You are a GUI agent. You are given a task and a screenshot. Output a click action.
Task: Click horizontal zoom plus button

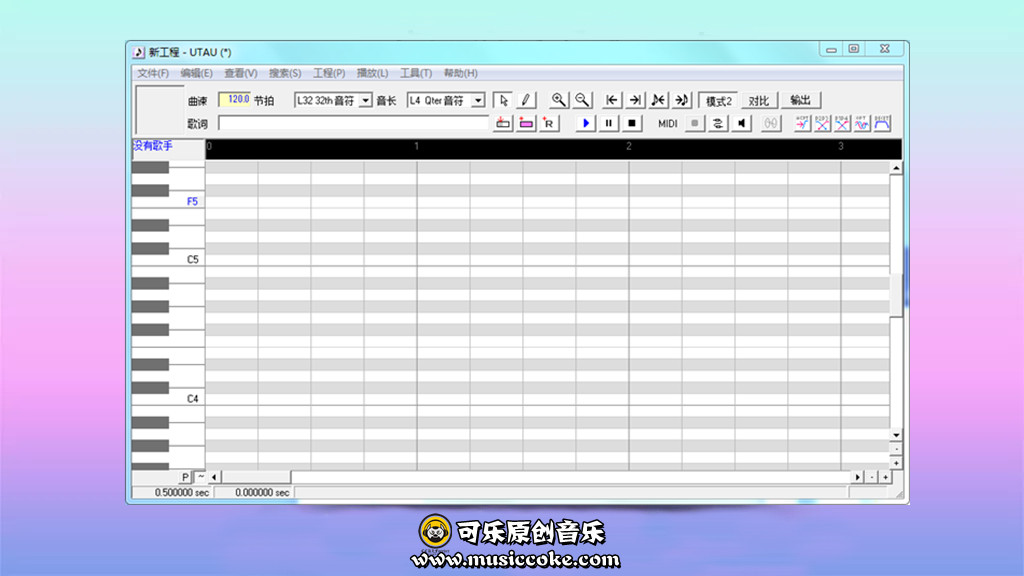point(886,477)
